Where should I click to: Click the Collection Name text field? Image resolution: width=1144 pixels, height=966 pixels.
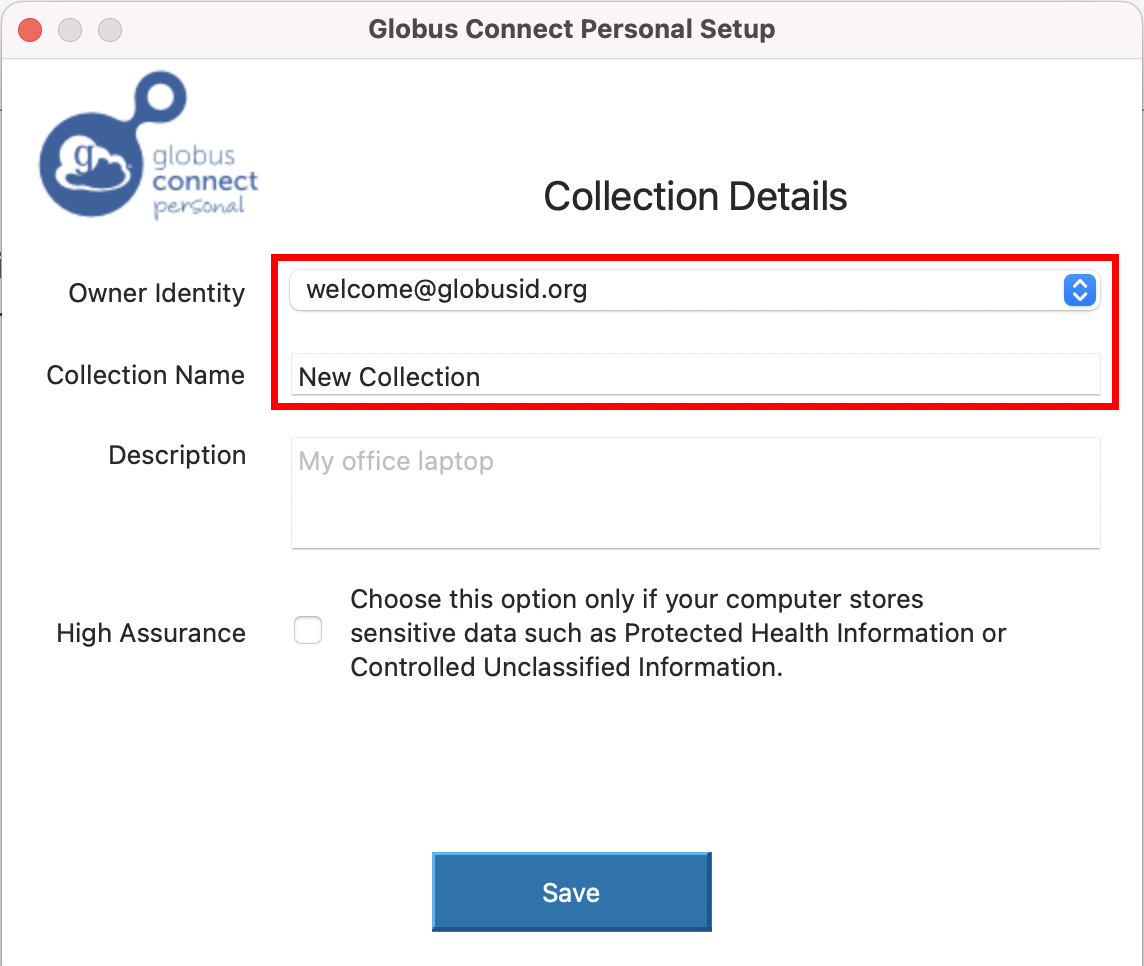[695, 375]
